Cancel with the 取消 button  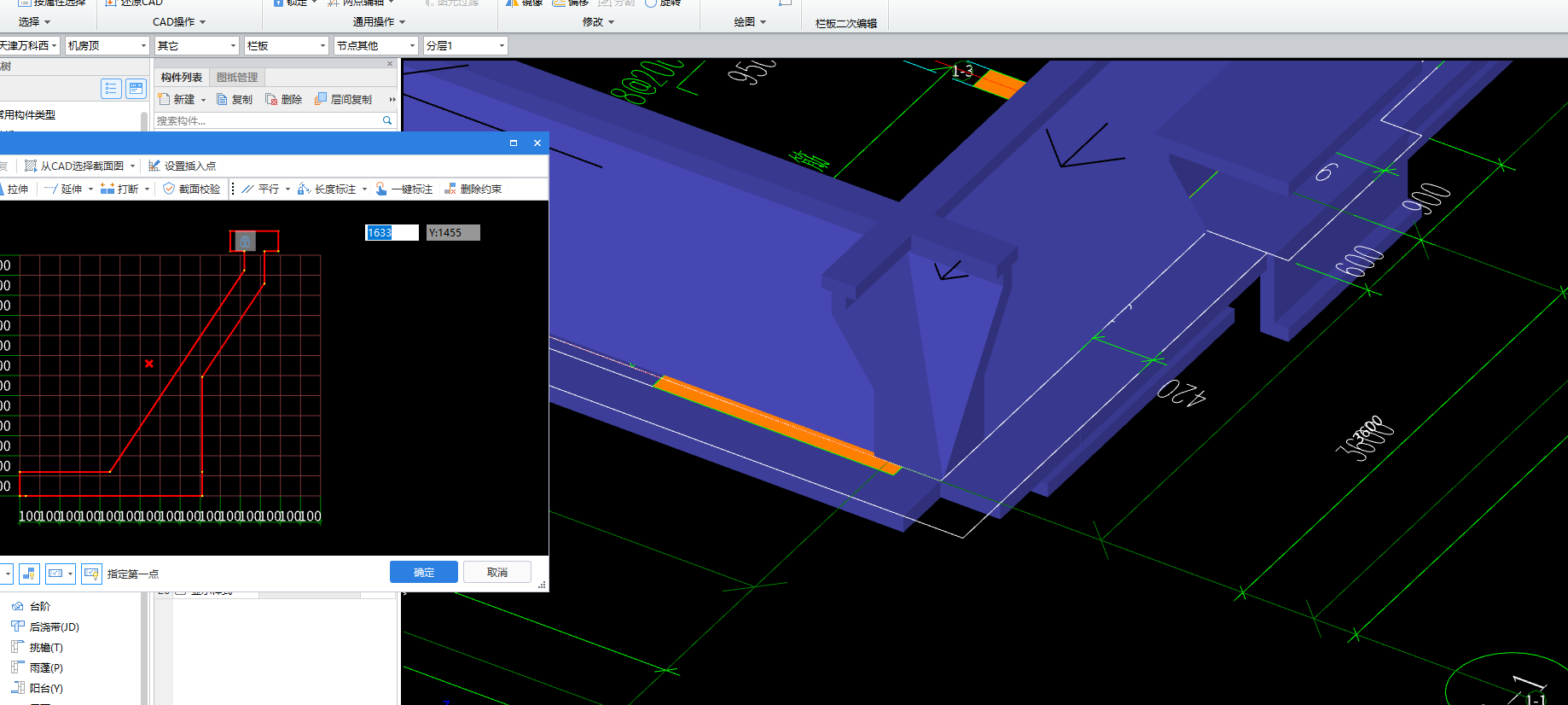(497, 572)
